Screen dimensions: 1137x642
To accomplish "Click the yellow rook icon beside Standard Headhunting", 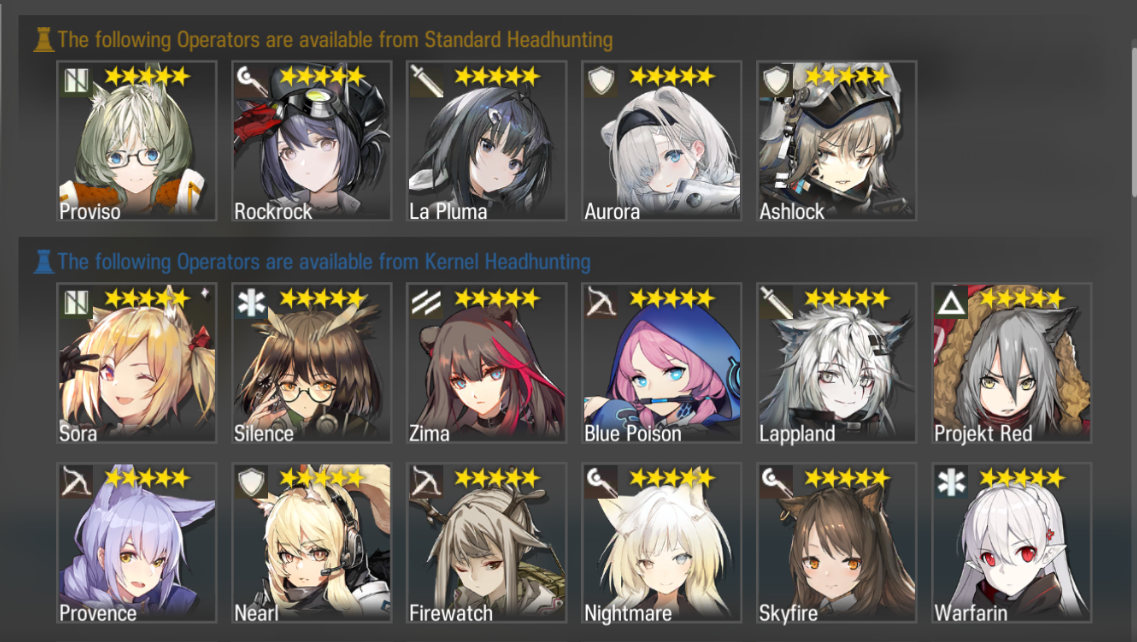I will tap(44, 39).
